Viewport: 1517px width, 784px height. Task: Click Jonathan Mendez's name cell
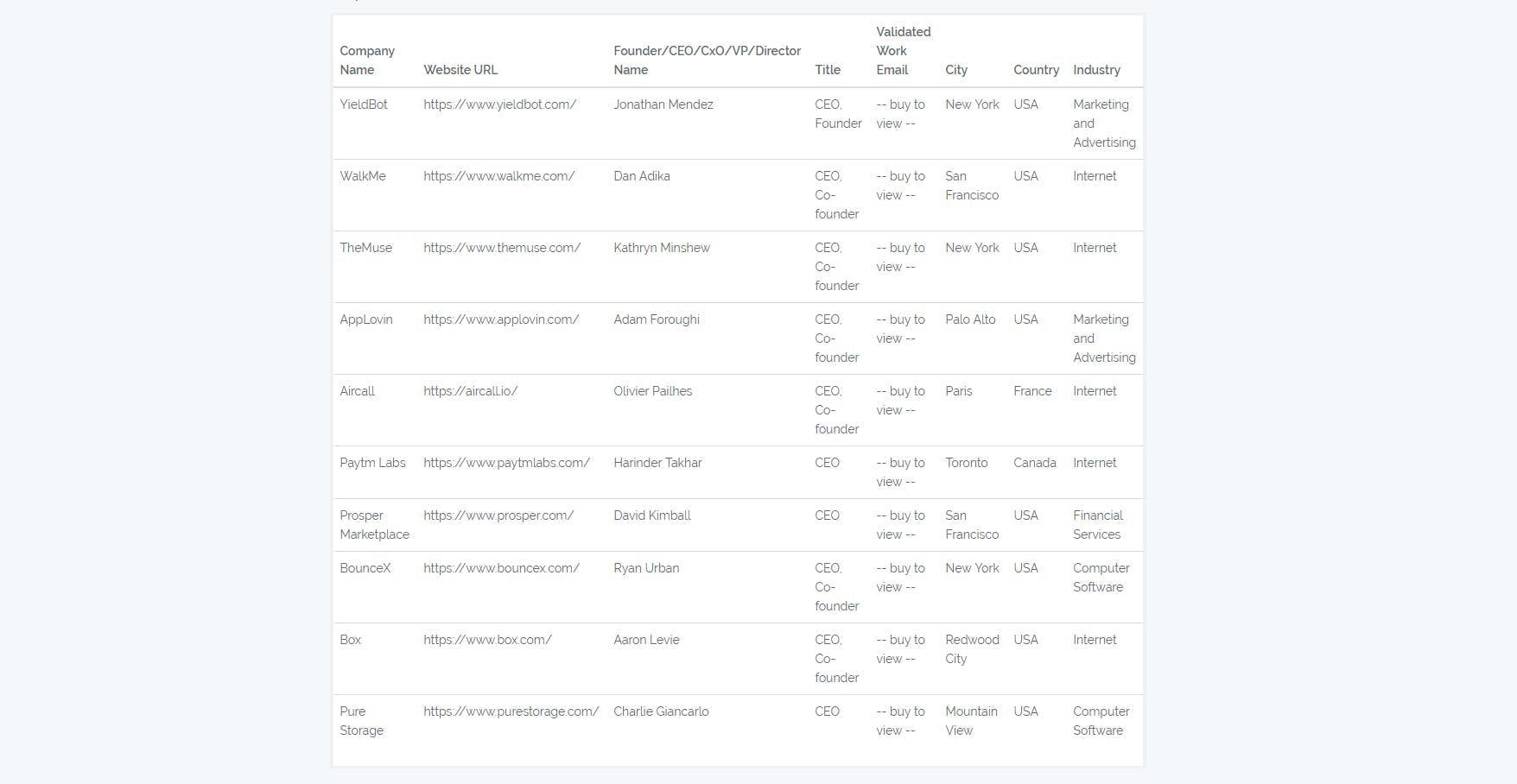click(x=663, y=104)
